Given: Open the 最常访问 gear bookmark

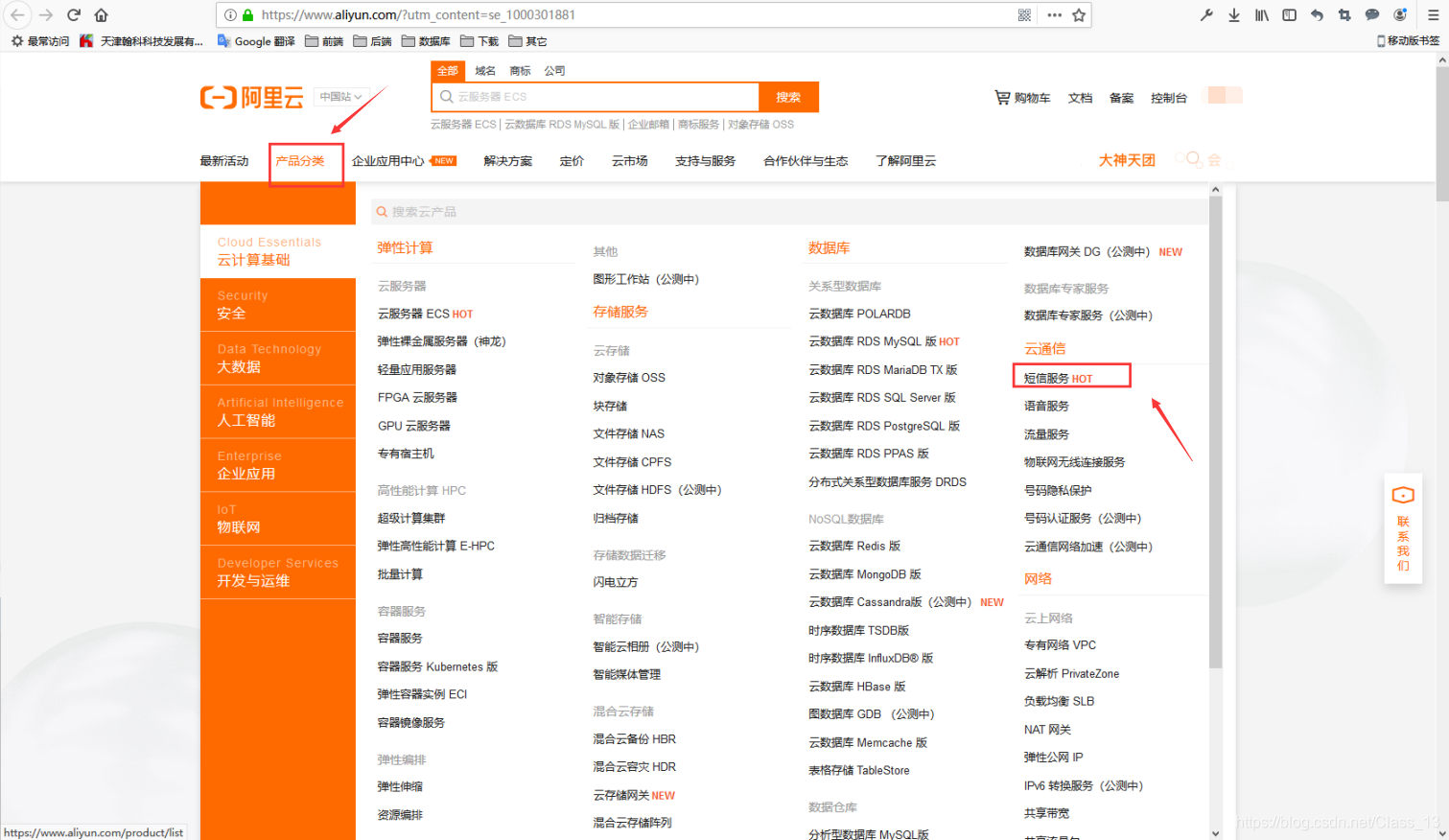Looking at the screenshot, I should tap(40, 41).
